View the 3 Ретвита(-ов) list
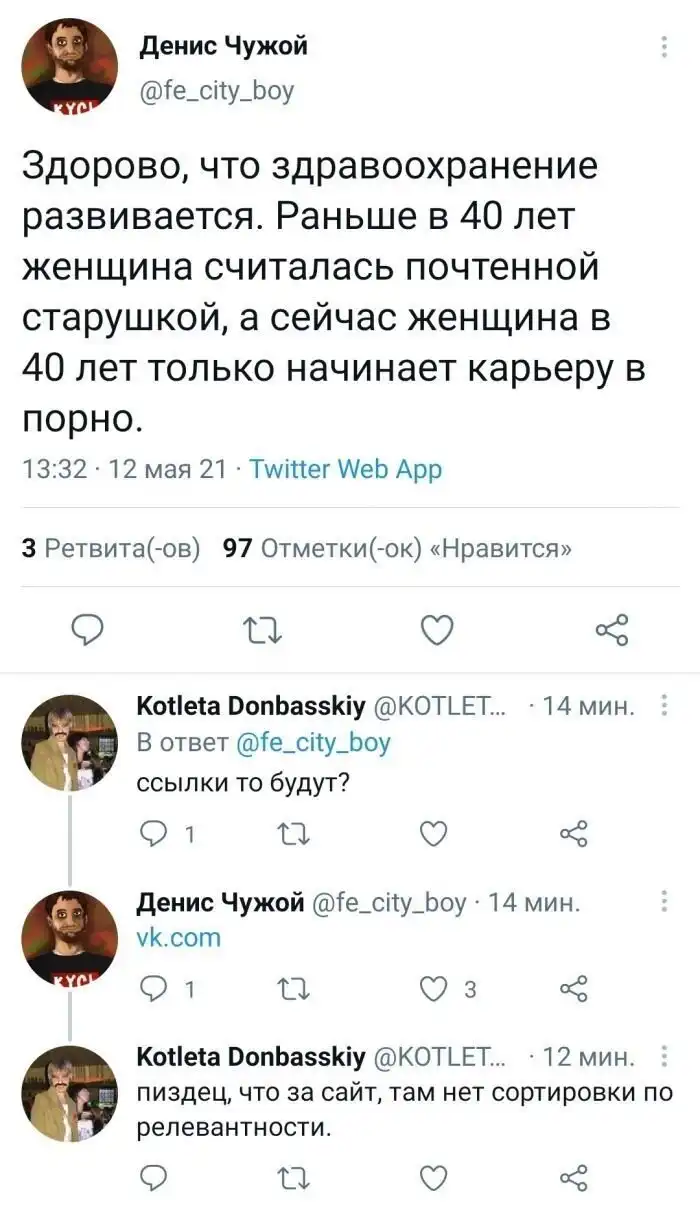This screenshot has height=1213, width=700. [111, 548]
